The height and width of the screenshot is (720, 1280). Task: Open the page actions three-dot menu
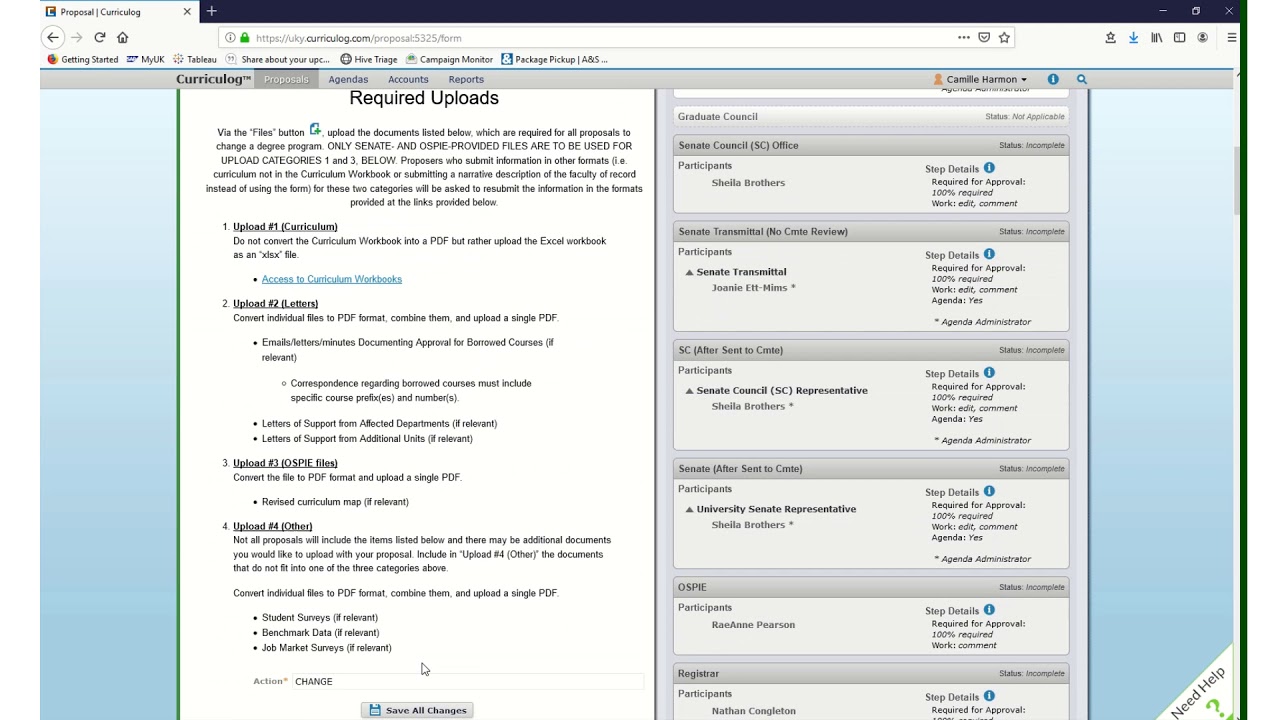tap(964, 37)
